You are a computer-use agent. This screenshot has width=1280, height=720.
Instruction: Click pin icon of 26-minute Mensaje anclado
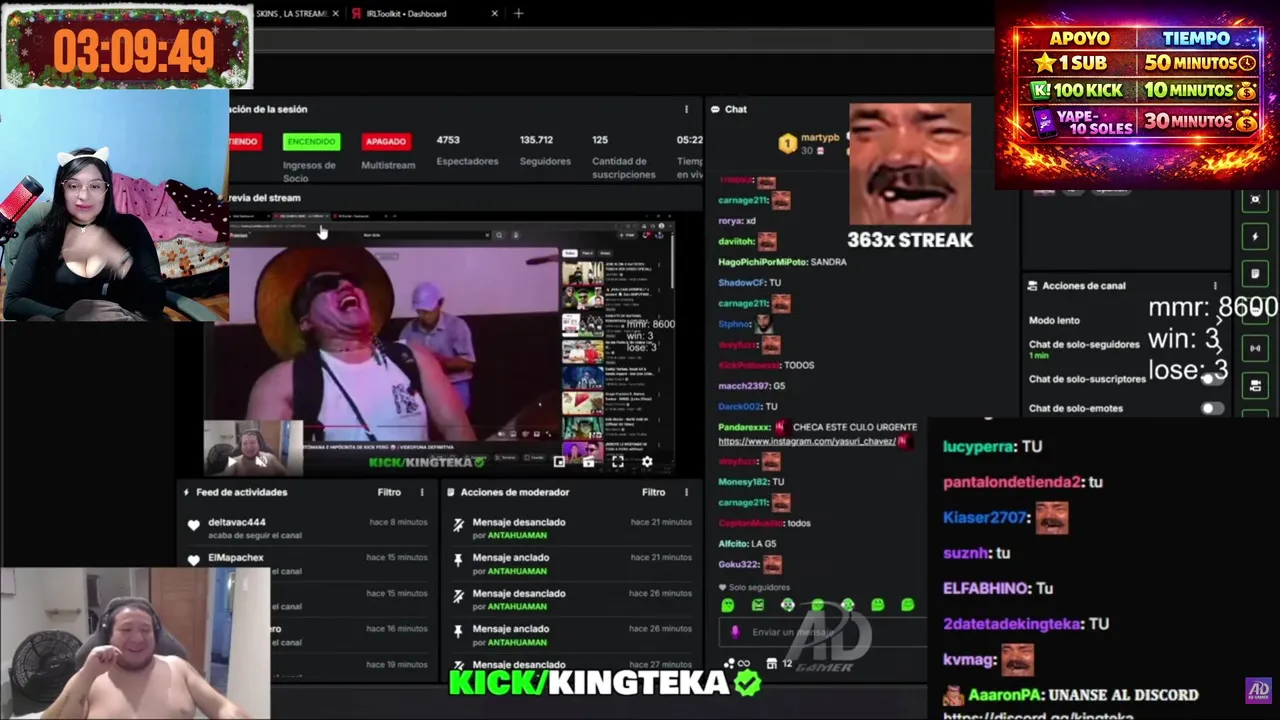(x=458, y=631)
